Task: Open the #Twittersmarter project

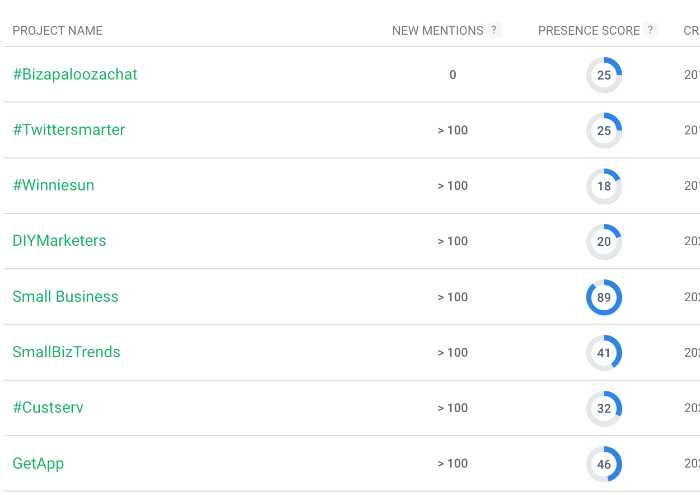Action: click(69, 130)
